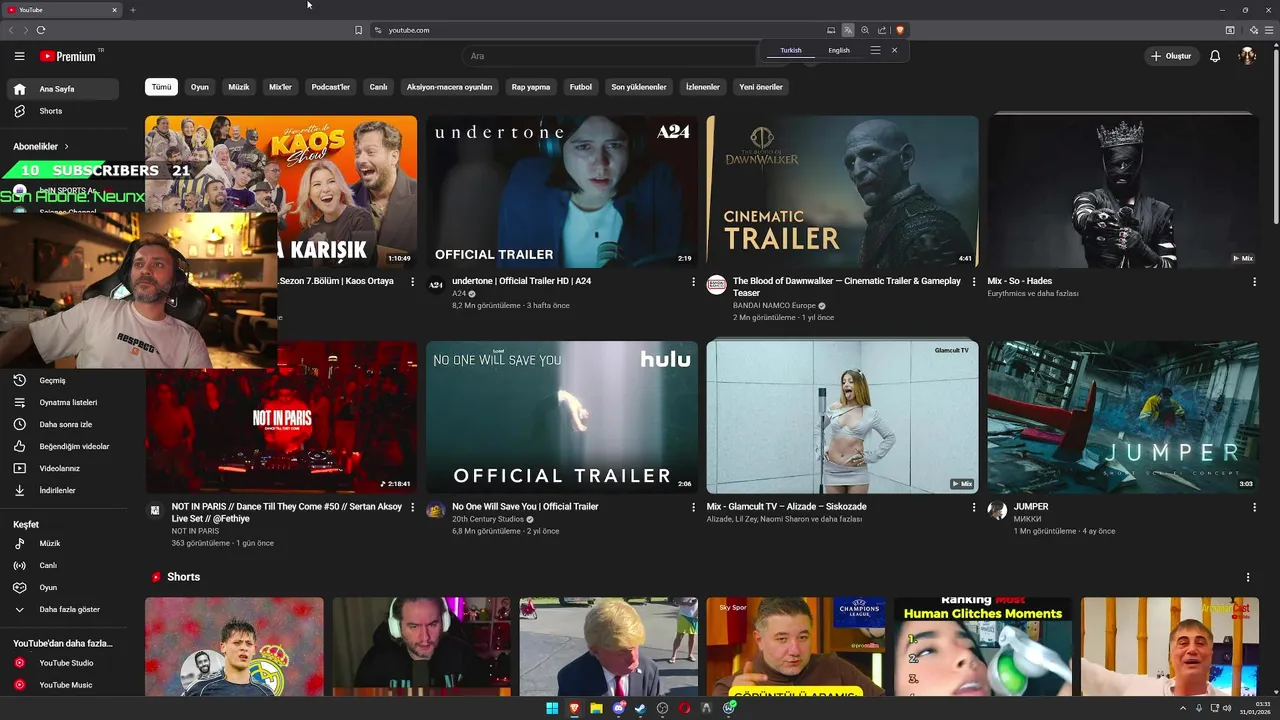
Task: Click the translate page icon in address bar
Action: coord(848,30)
